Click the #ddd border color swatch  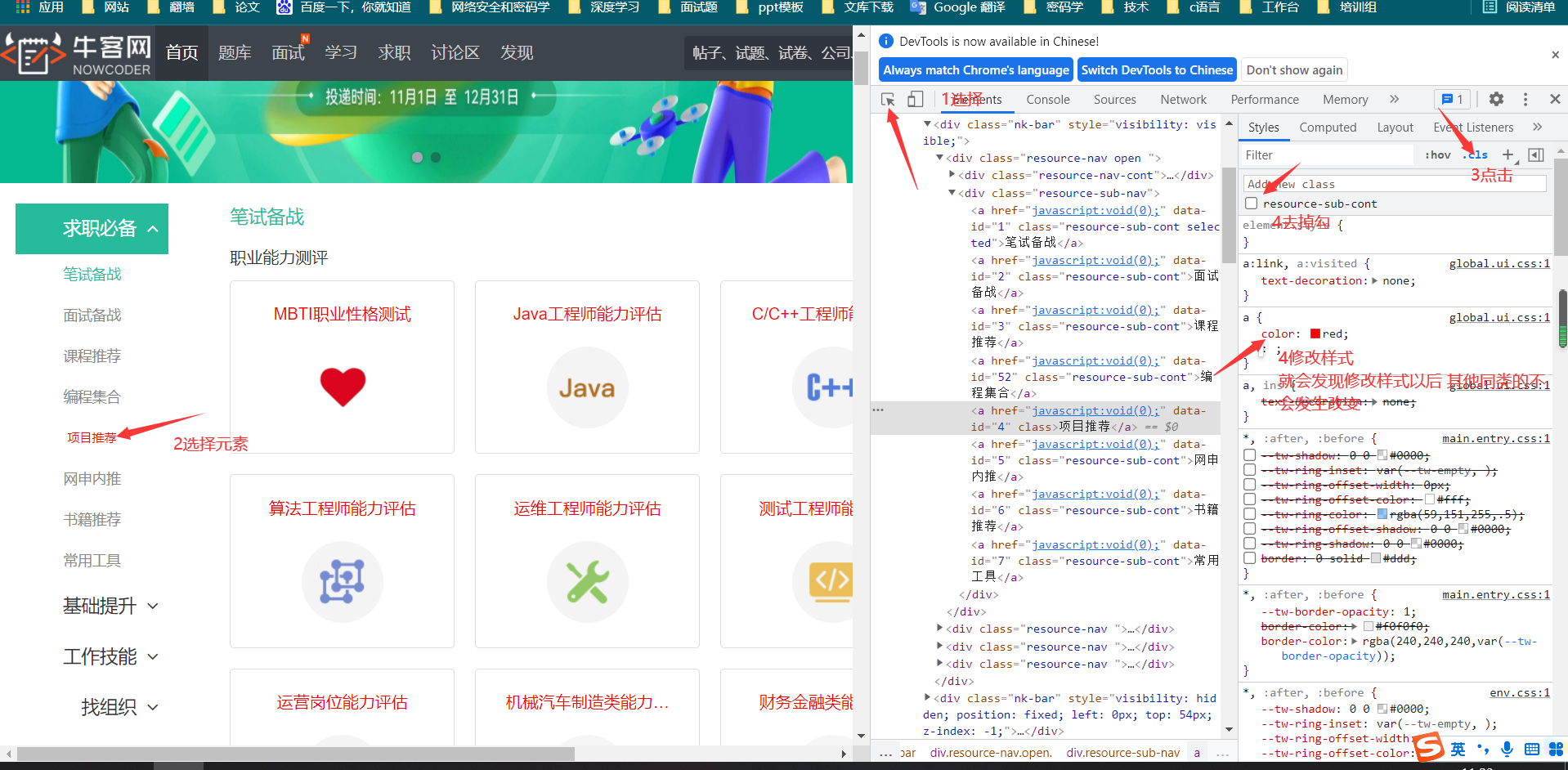click(x=1376, y=558)
